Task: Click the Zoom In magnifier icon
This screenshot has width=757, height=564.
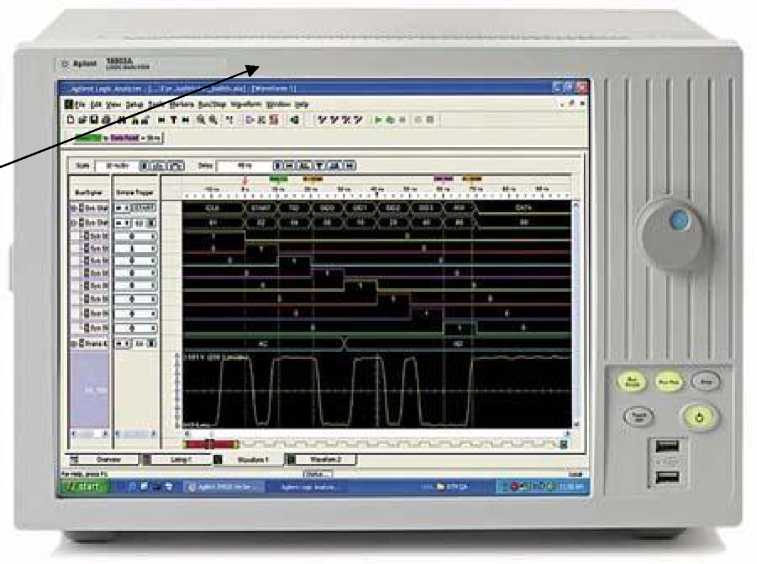Action: point(200,119)
